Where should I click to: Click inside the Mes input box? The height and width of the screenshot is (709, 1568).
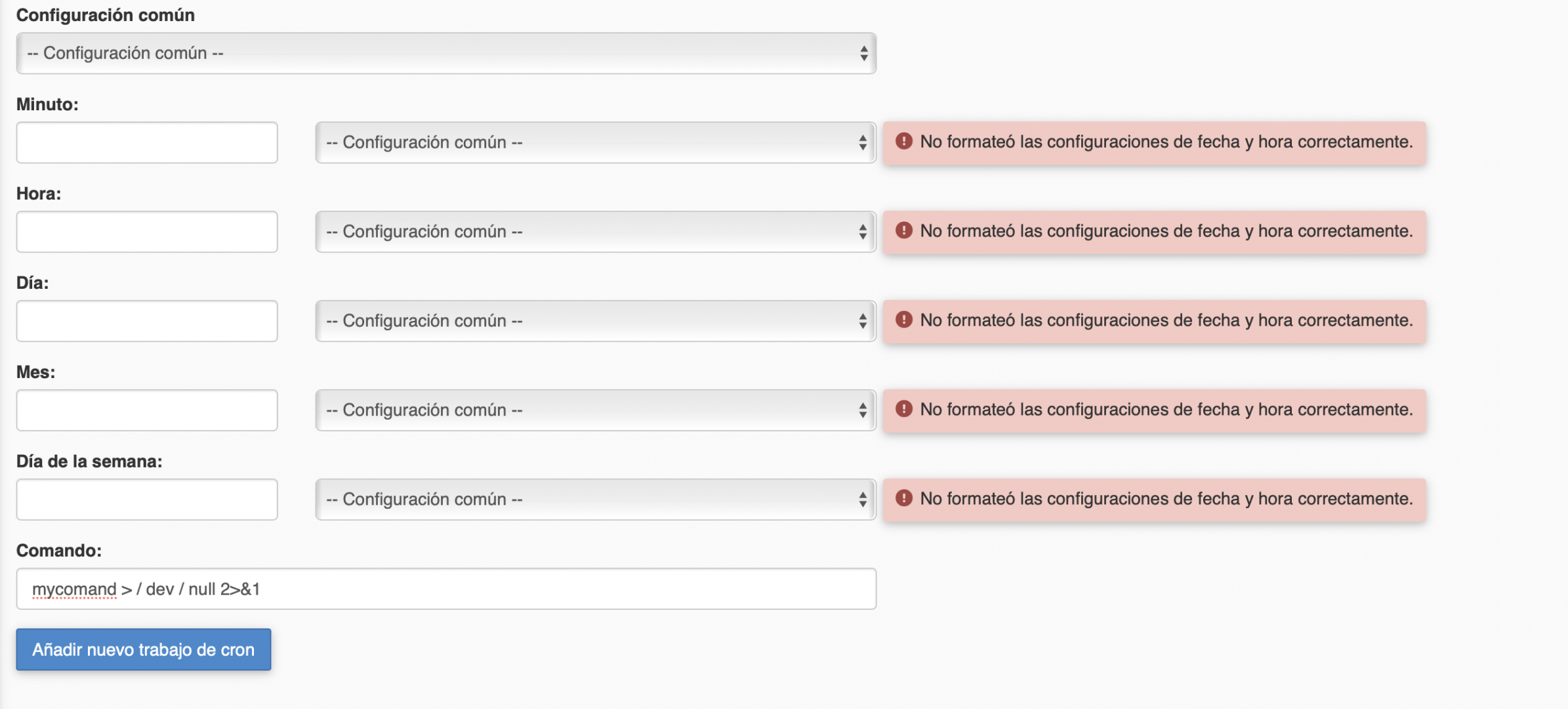147,410
